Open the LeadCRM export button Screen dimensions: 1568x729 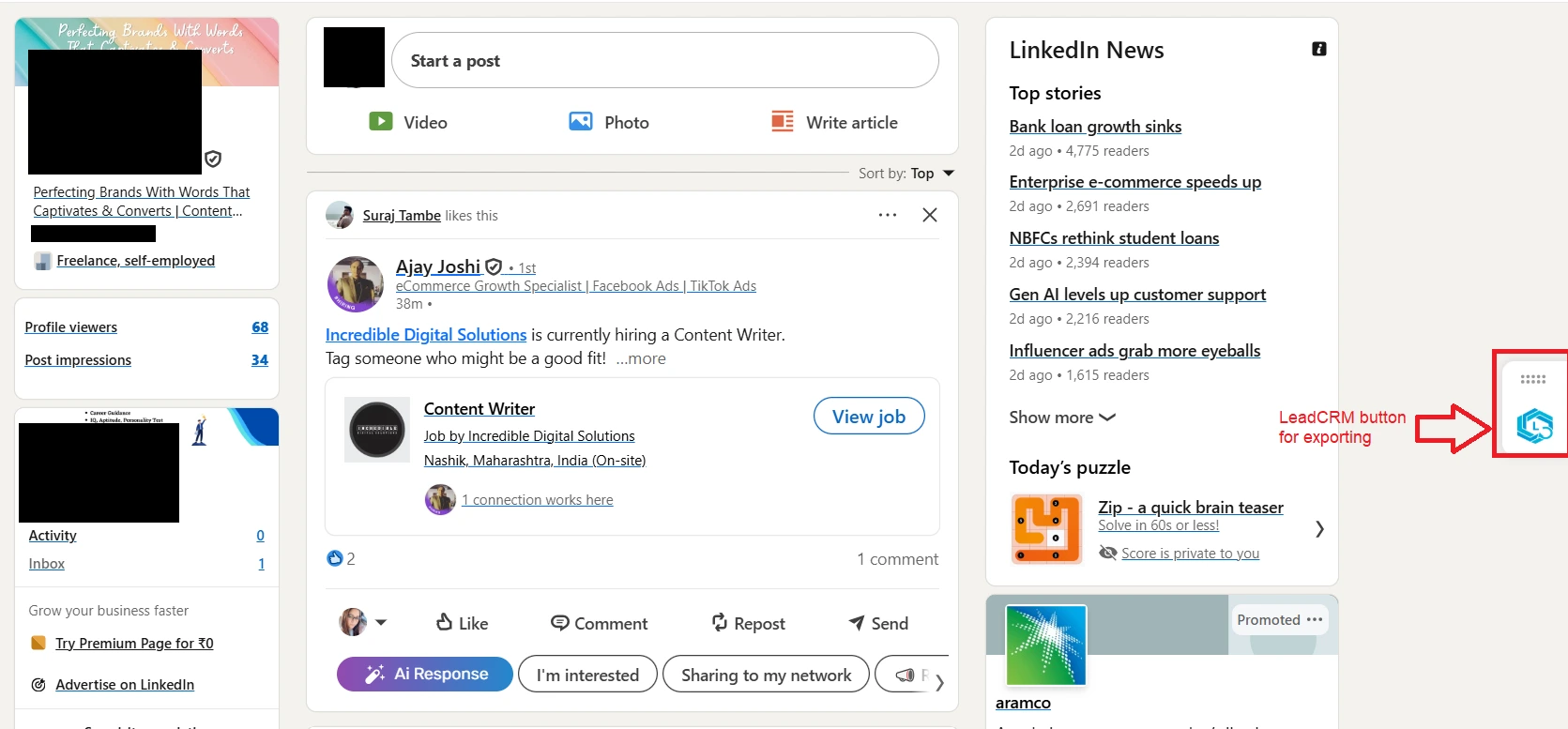(x=1534, y=426)
